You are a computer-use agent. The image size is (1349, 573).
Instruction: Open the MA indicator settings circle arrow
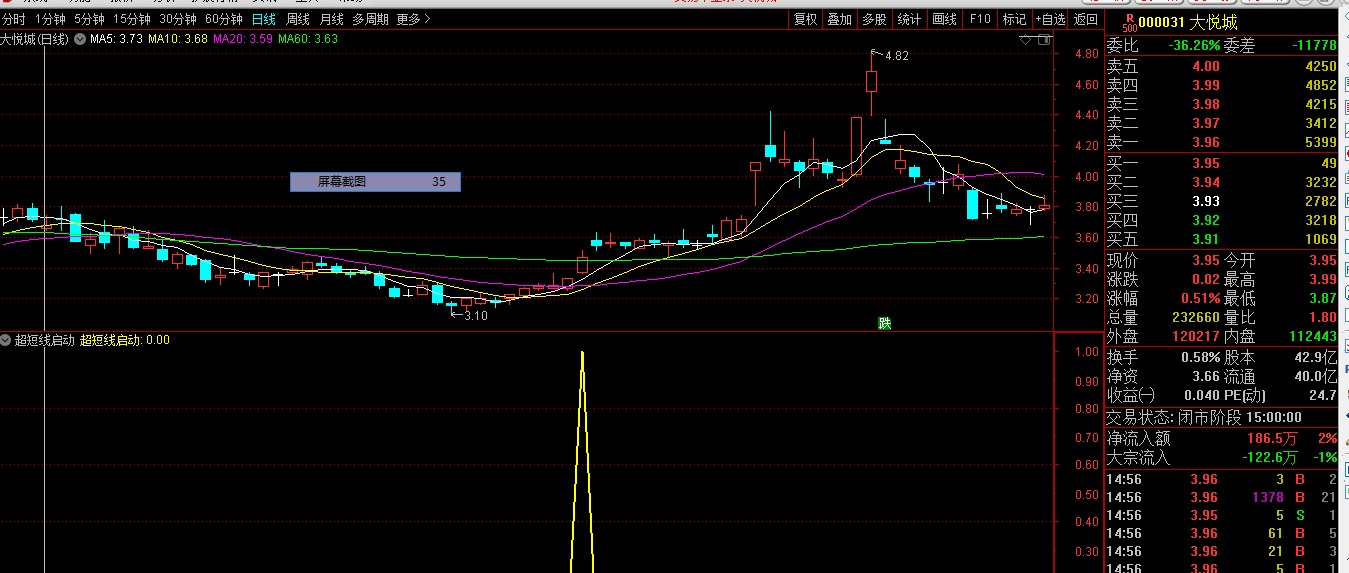80,39
